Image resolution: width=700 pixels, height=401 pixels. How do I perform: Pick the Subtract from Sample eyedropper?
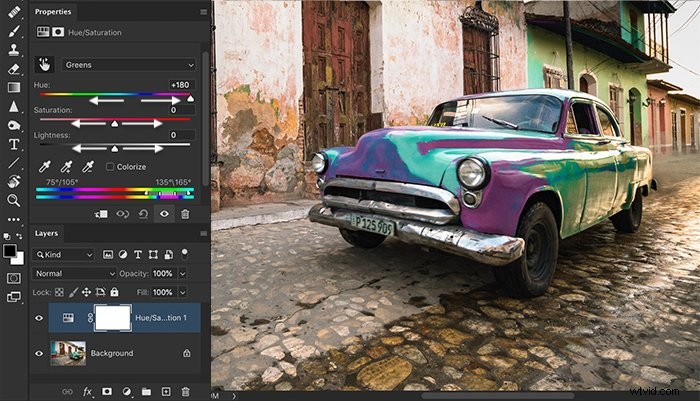pos(88,167)
